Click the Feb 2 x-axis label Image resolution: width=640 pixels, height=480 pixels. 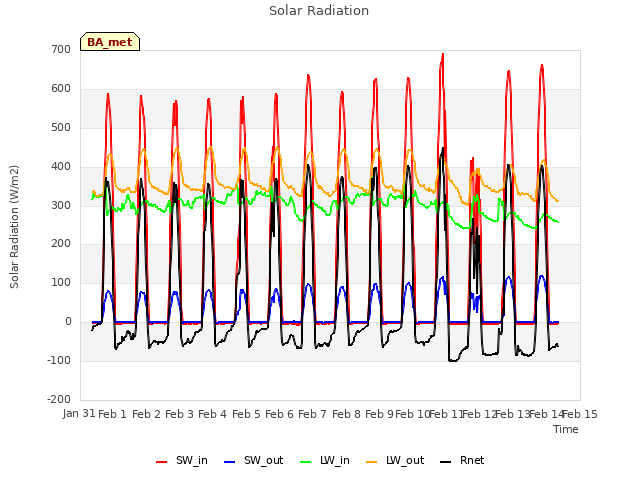[146, 414]
